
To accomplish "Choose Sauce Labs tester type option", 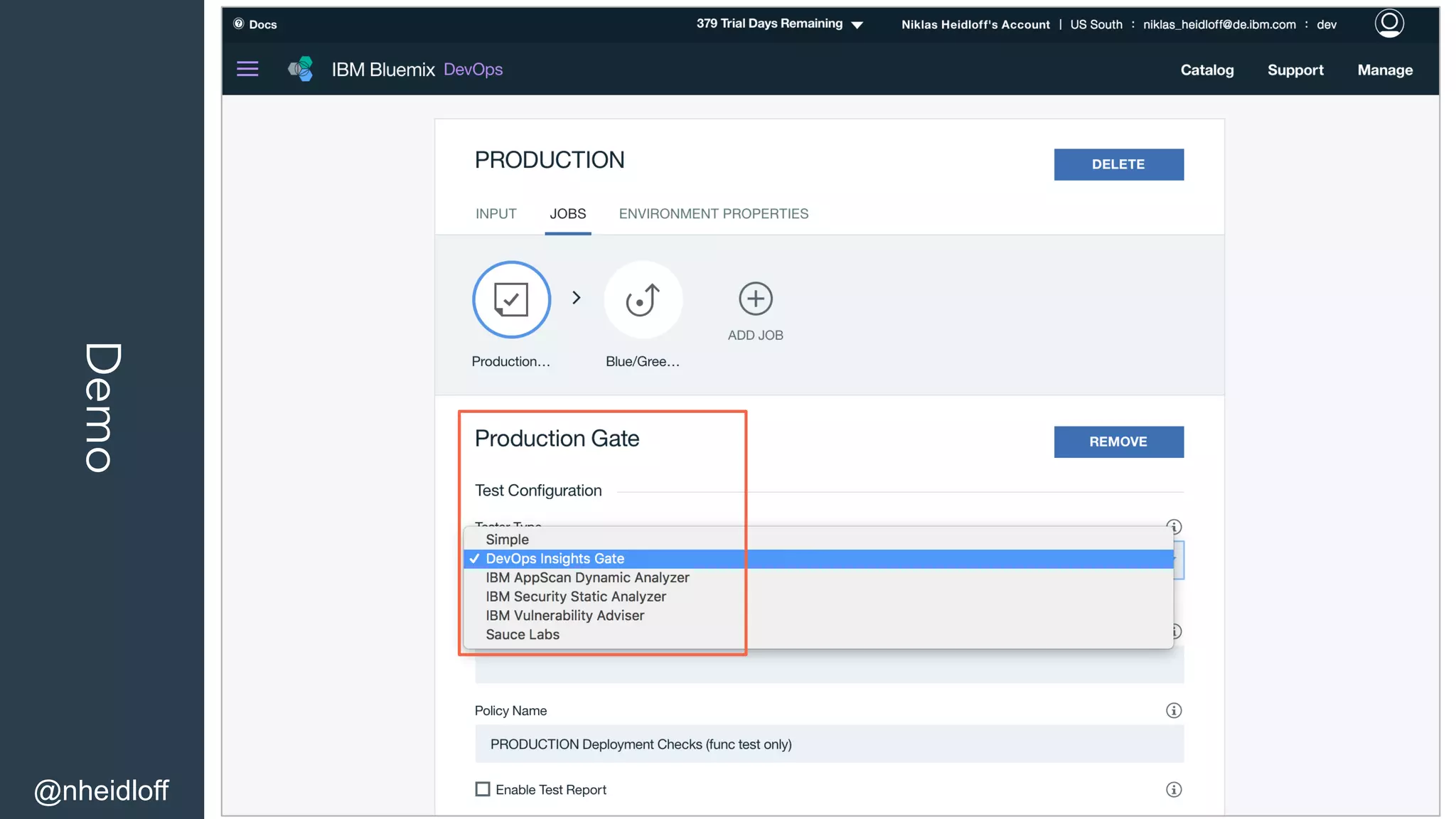I will pos(523,634).
